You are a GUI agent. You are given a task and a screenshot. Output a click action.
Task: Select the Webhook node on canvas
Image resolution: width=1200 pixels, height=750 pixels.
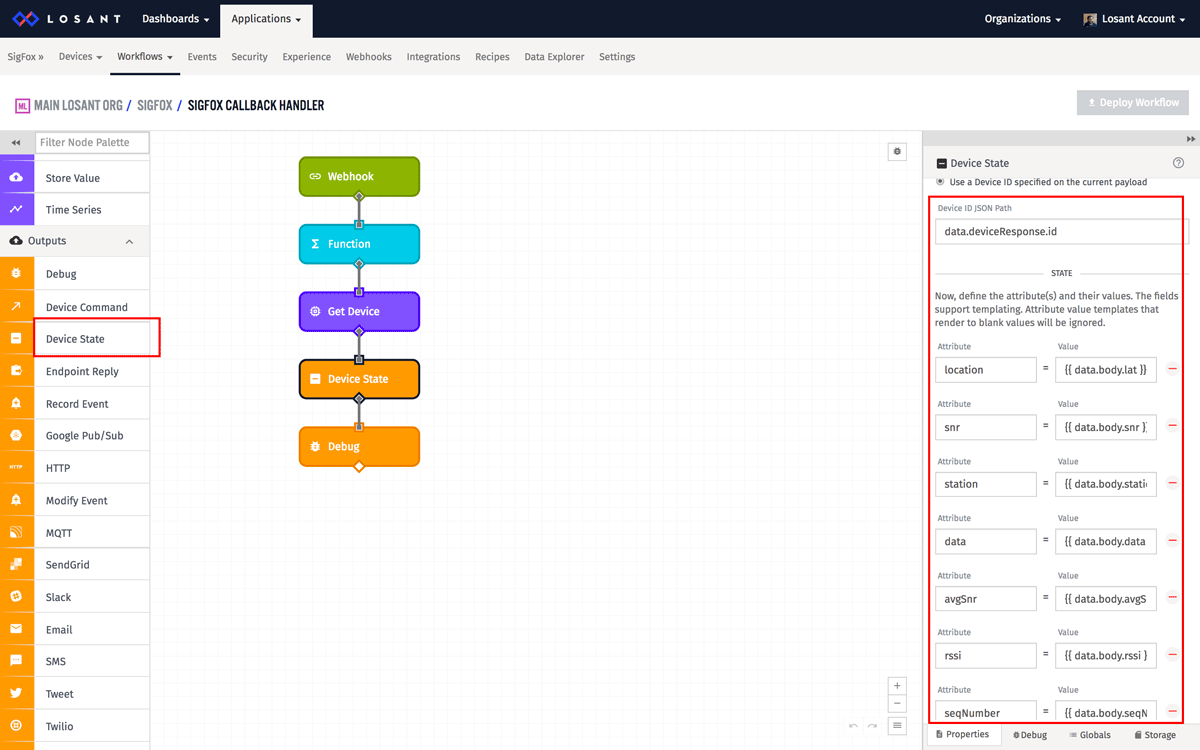point(359,176)
